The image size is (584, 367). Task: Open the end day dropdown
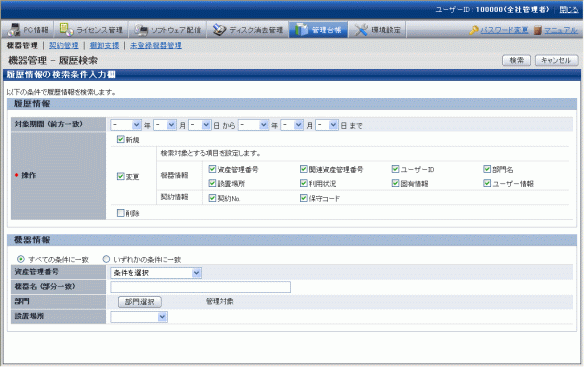click(327, 125)
